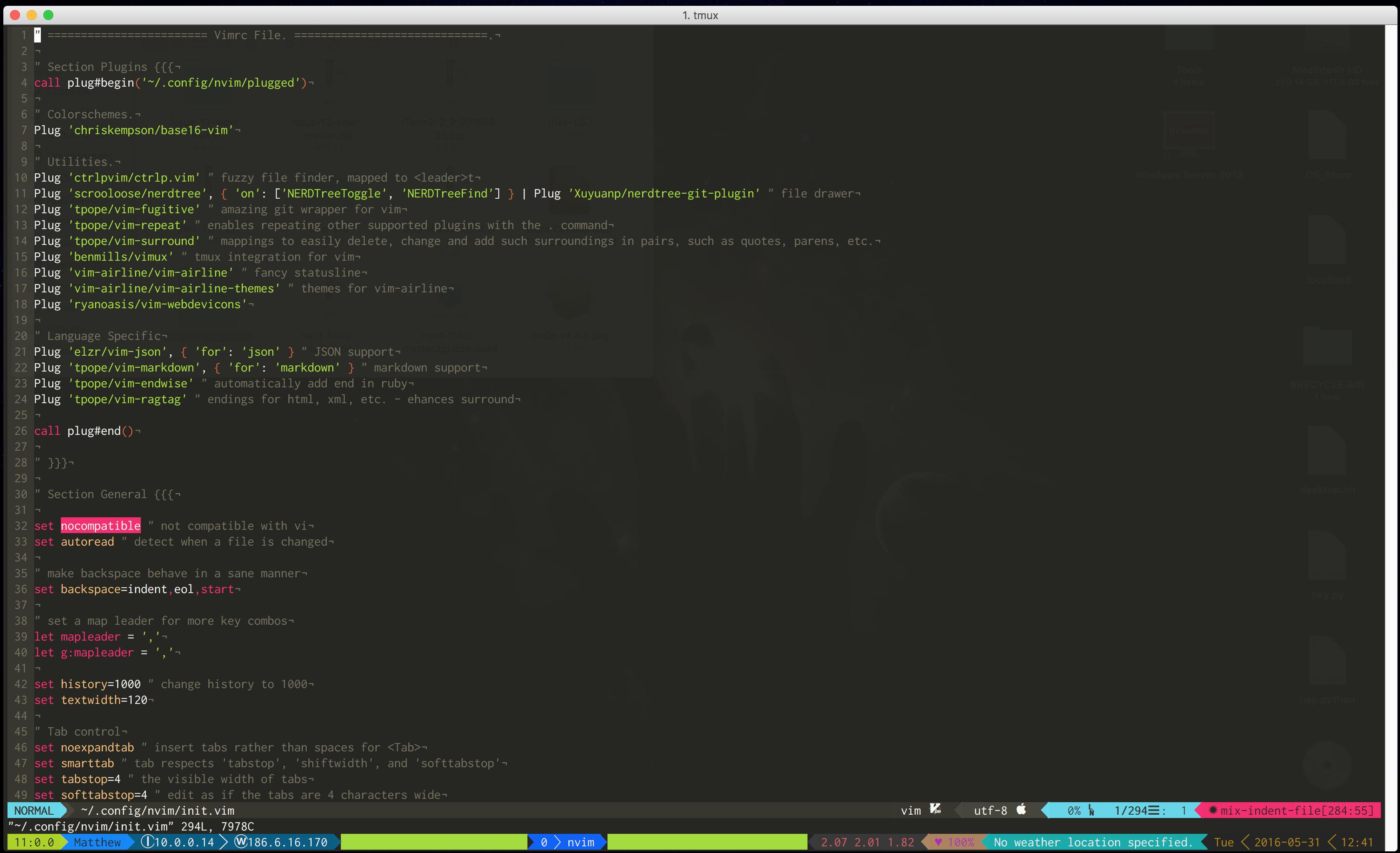Viewport: 1400px width, 853px height.
Task: Click the closing fold marker on line 28
Action: tap(57, 462)
